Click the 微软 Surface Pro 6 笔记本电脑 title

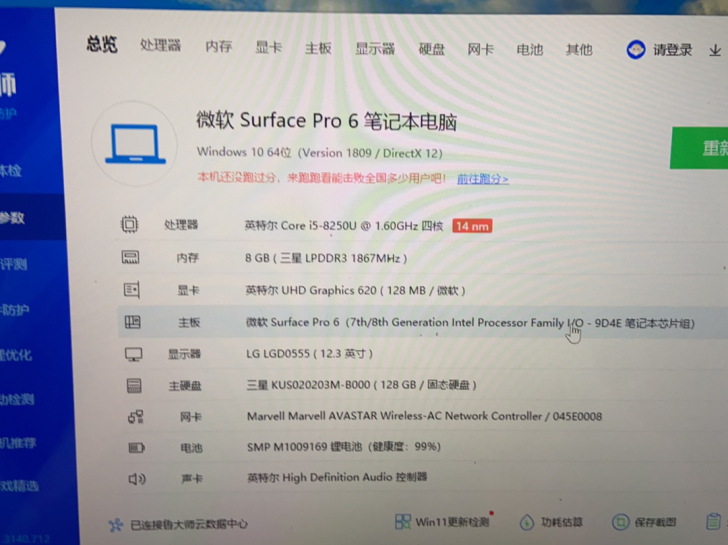(x=326, y=121)
